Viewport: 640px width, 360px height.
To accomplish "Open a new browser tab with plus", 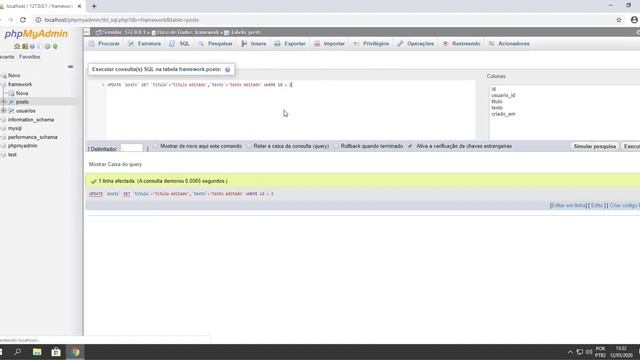I will pyautogui.click(x=94, y=6).
